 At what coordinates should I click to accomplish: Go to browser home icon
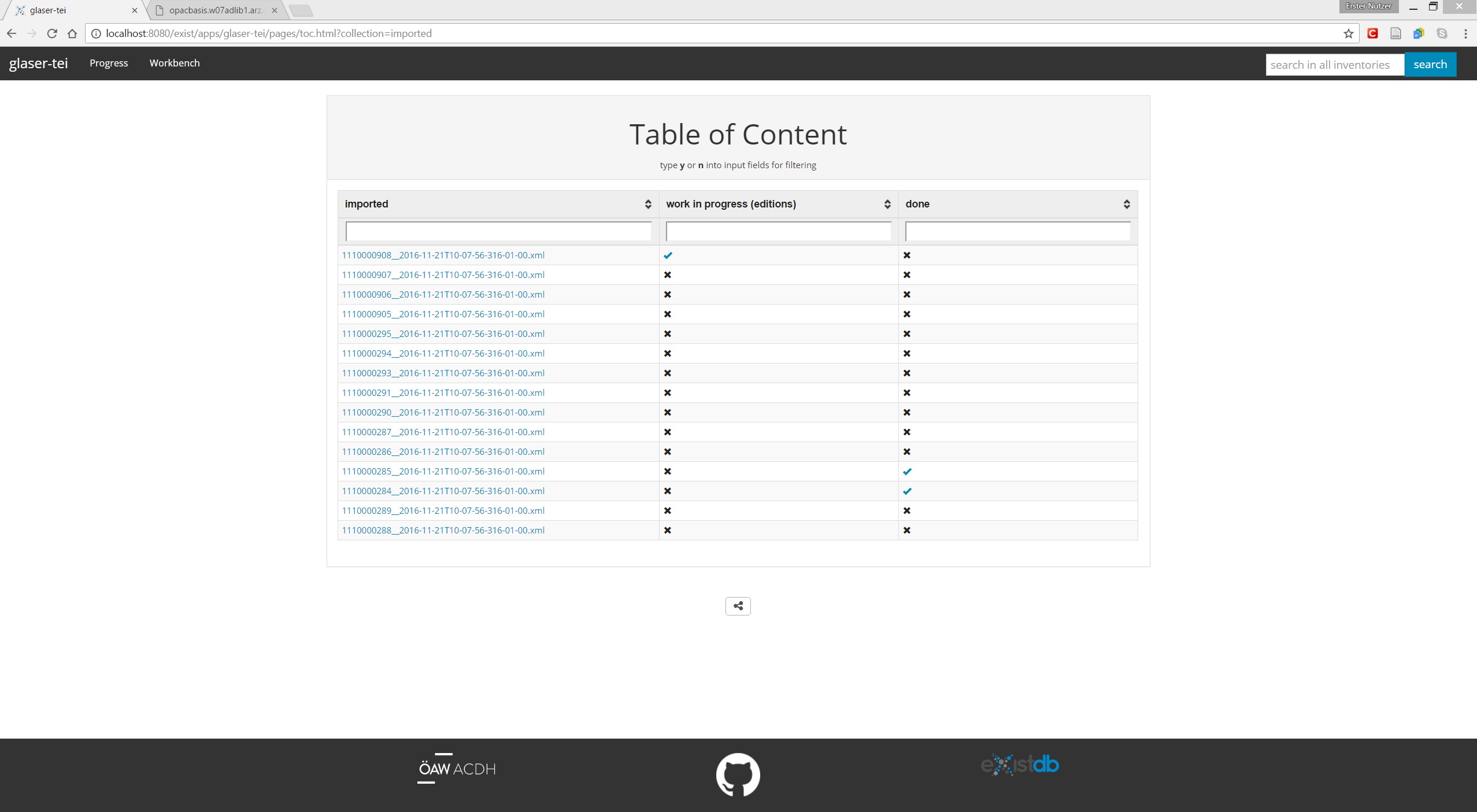72,34
